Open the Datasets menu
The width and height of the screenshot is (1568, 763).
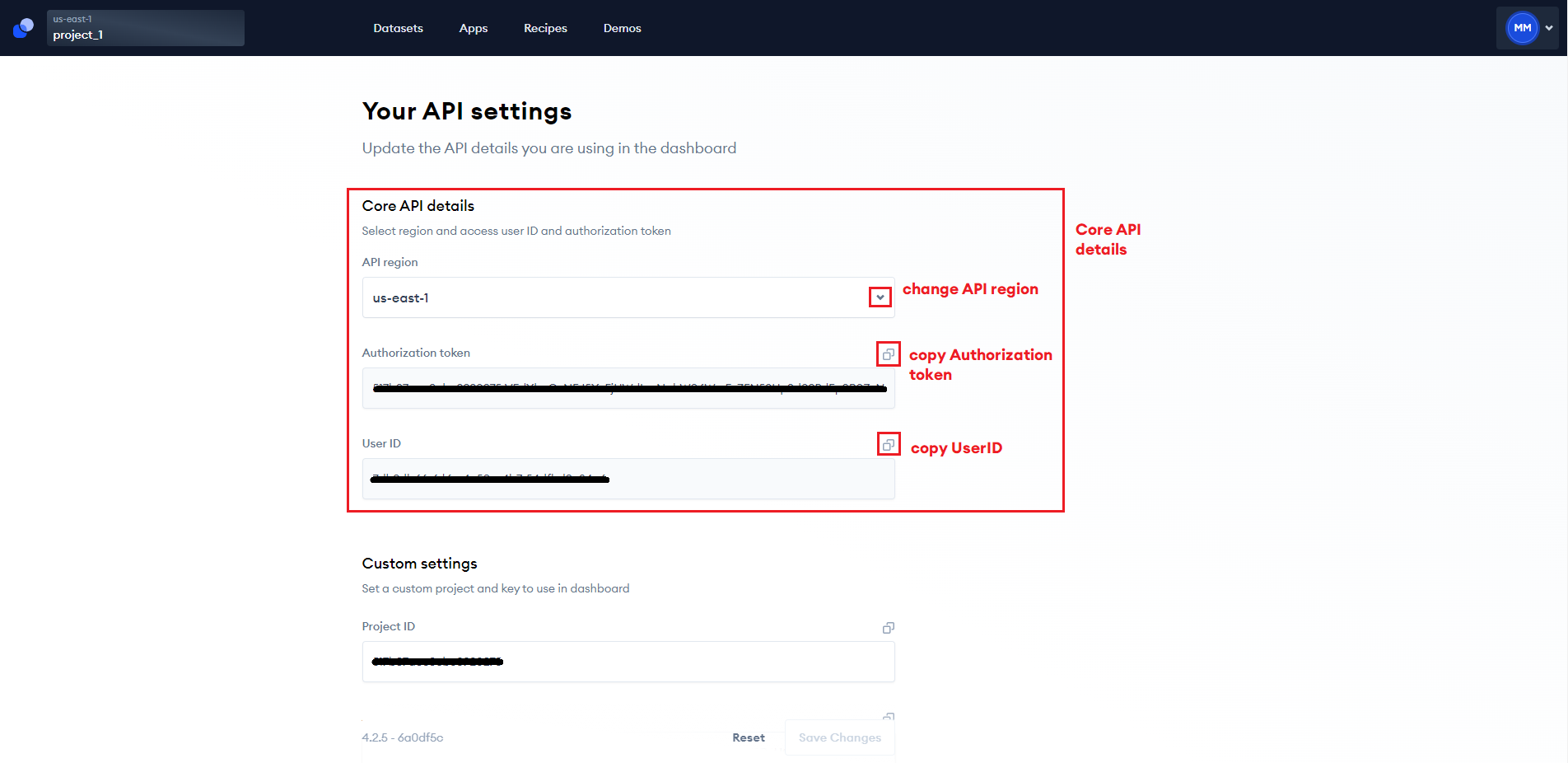click(398, 28)
